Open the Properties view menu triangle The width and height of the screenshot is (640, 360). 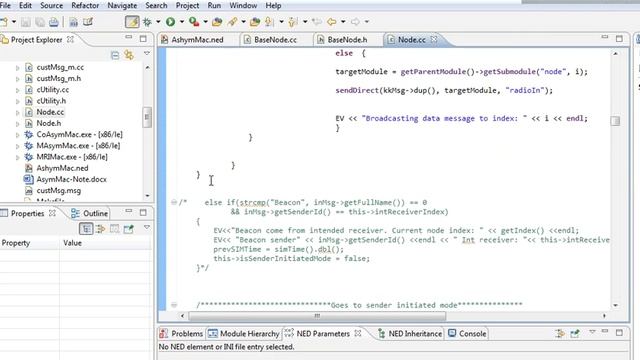pos(147,227)
